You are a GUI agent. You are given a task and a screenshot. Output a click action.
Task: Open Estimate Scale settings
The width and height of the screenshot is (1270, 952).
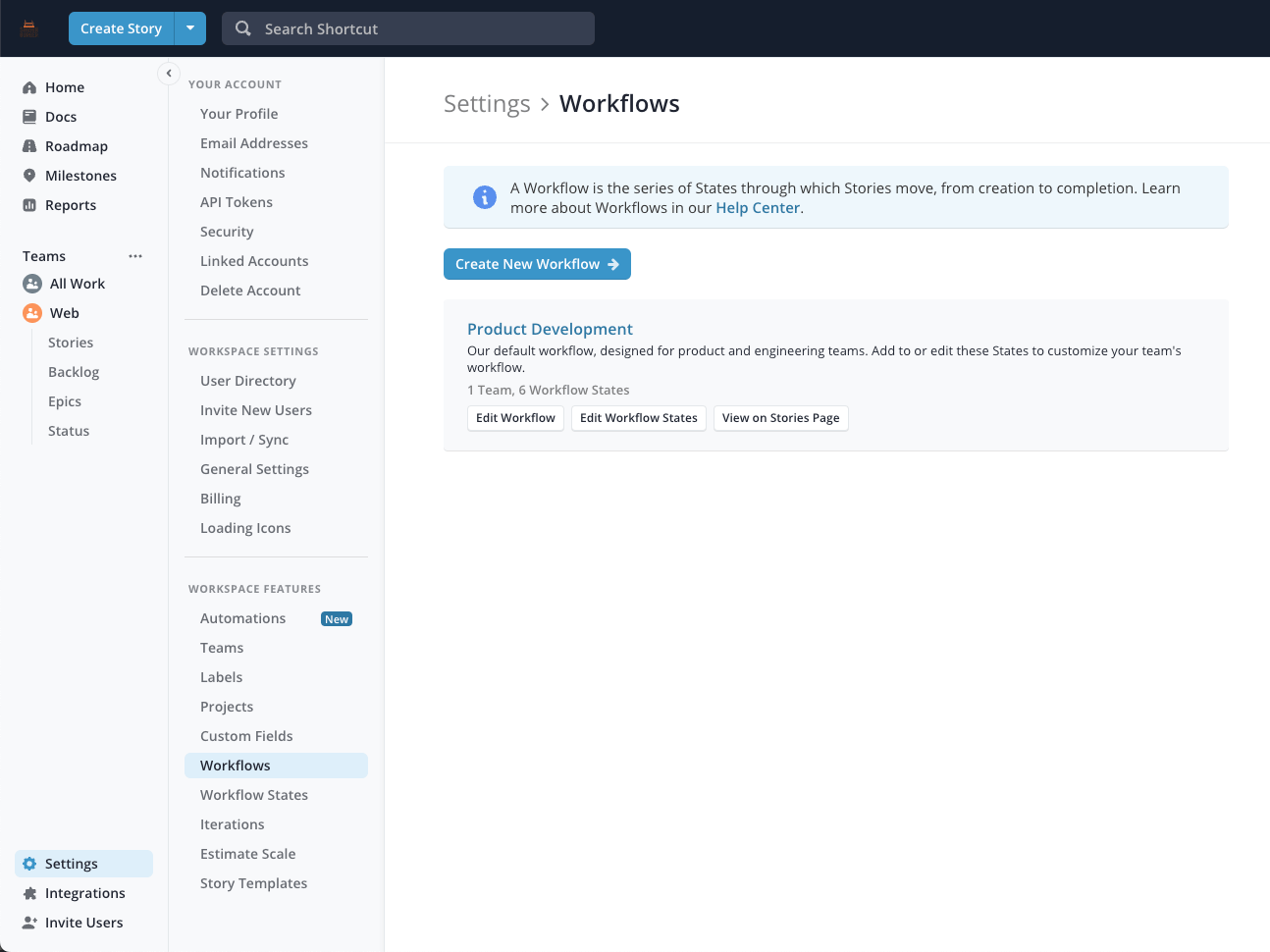click(x=248, y=854)
